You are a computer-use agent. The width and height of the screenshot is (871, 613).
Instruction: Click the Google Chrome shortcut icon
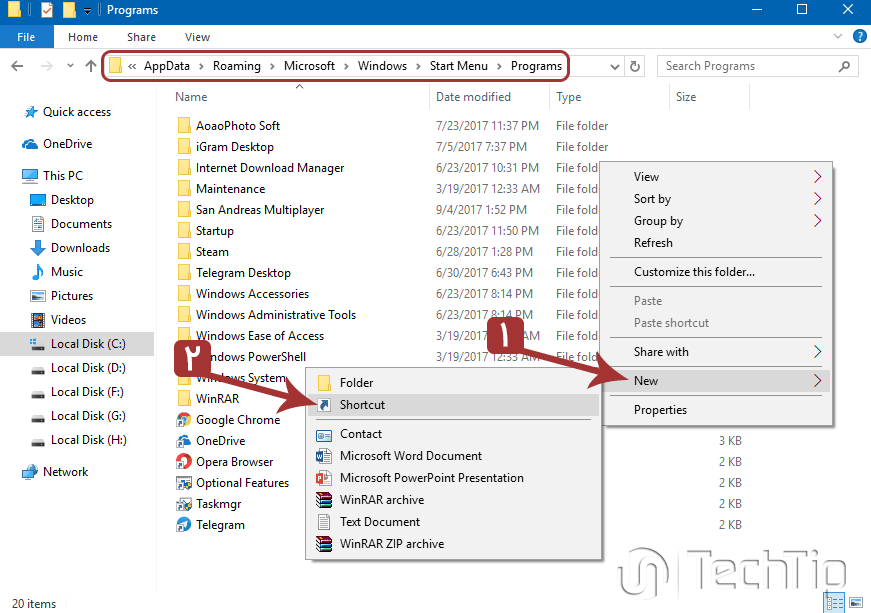coord(183,420)
